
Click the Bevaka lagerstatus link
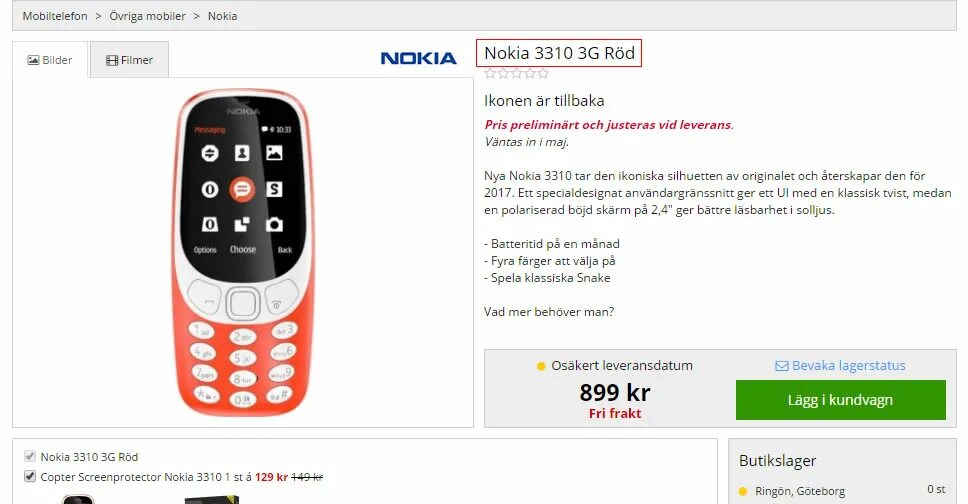[848, 366]
